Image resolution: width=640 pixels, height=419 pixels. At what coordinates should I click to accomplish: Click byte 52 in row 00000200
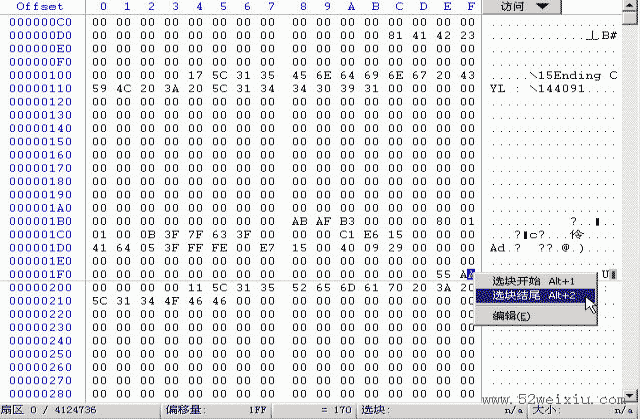coord(299,288)
